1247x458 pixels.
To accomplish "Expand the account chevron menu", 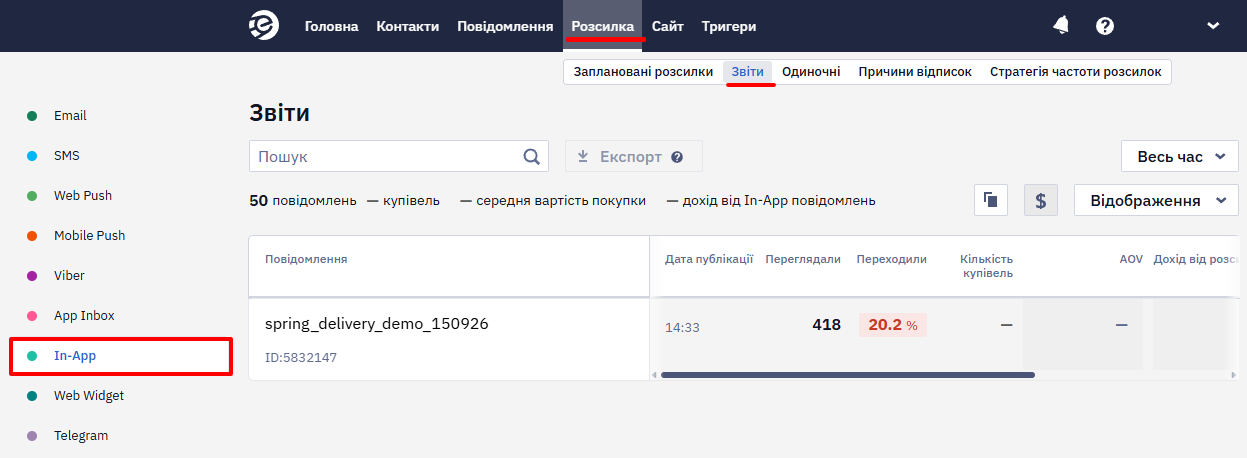I will click(x=1214, y=26).
